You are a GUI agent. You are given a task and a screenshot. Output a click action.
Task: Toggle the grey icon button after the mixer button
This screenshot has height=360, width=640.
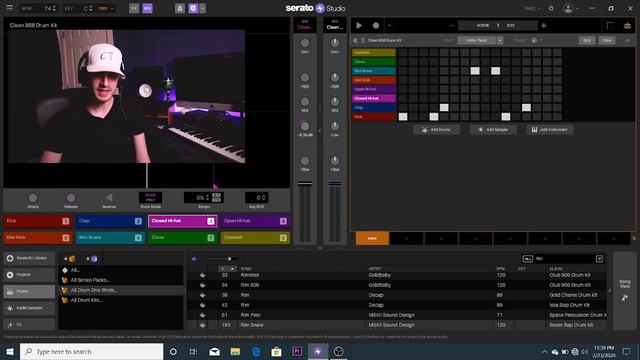pyautogui.click(x=180, y=8)
